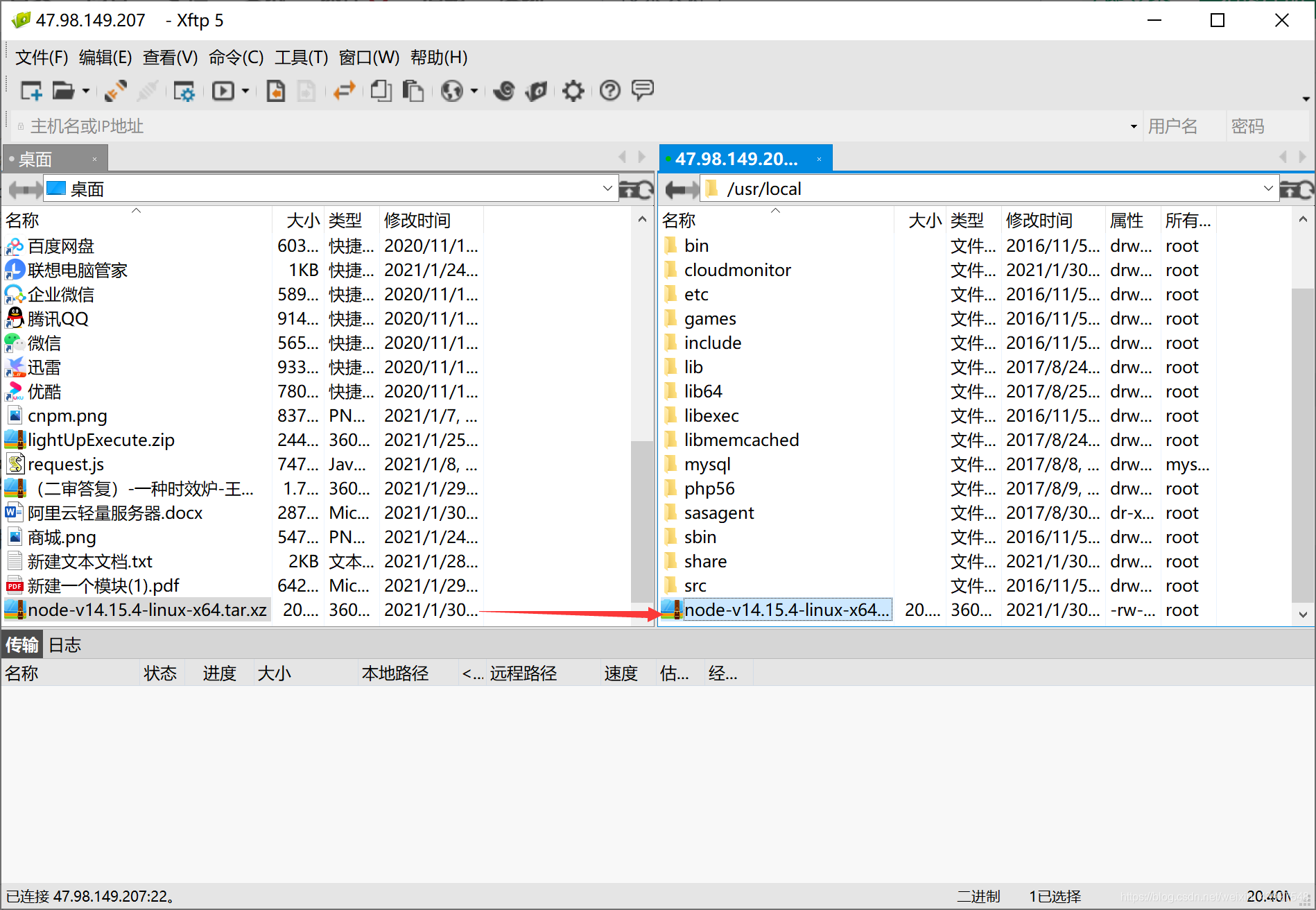Sort local files by 类型 column
This screenshot has height=910, width=1316.
click(x=352, y=221)
